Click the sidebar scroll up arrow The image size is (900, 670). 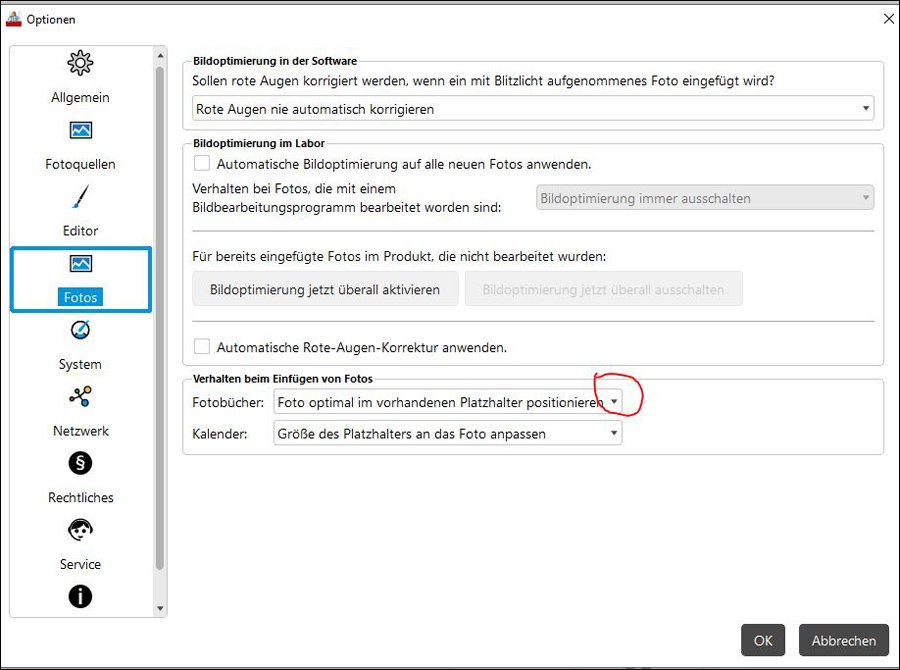[160, 56]
